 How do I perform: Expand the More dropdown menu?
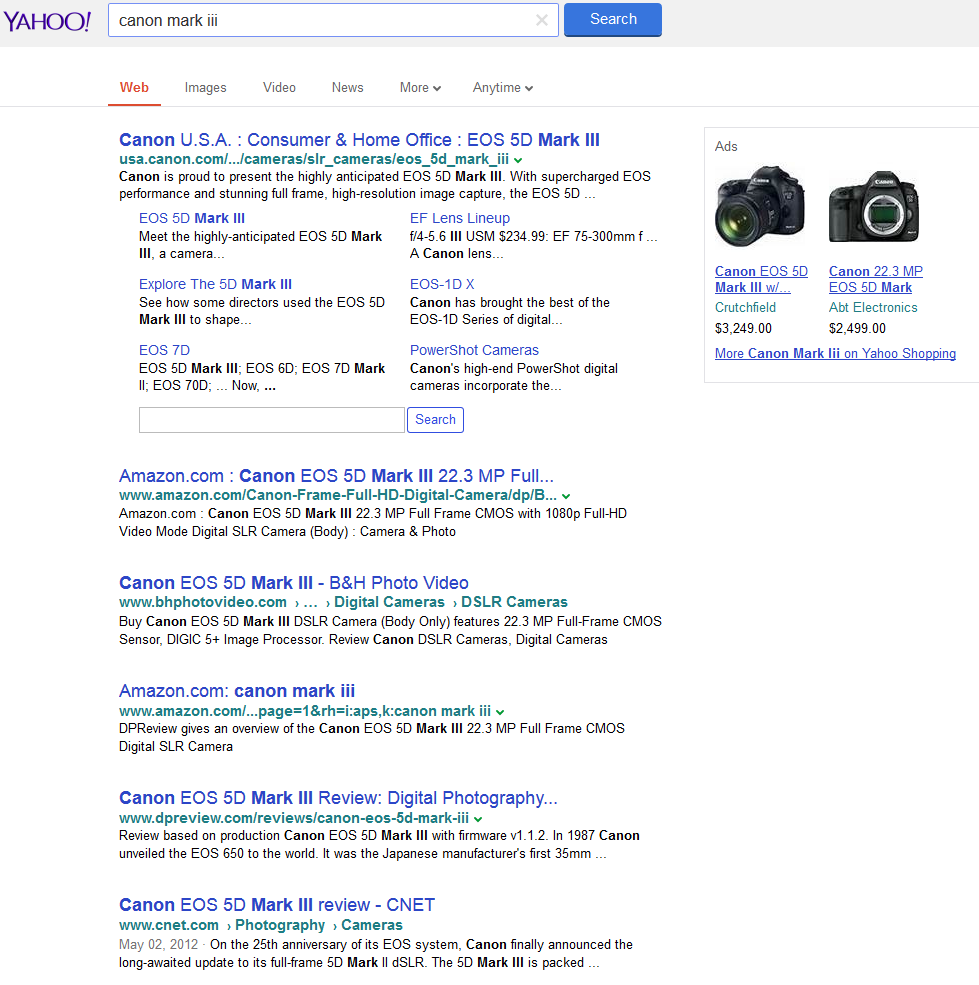pyautogui.click(x=420, y=88)
